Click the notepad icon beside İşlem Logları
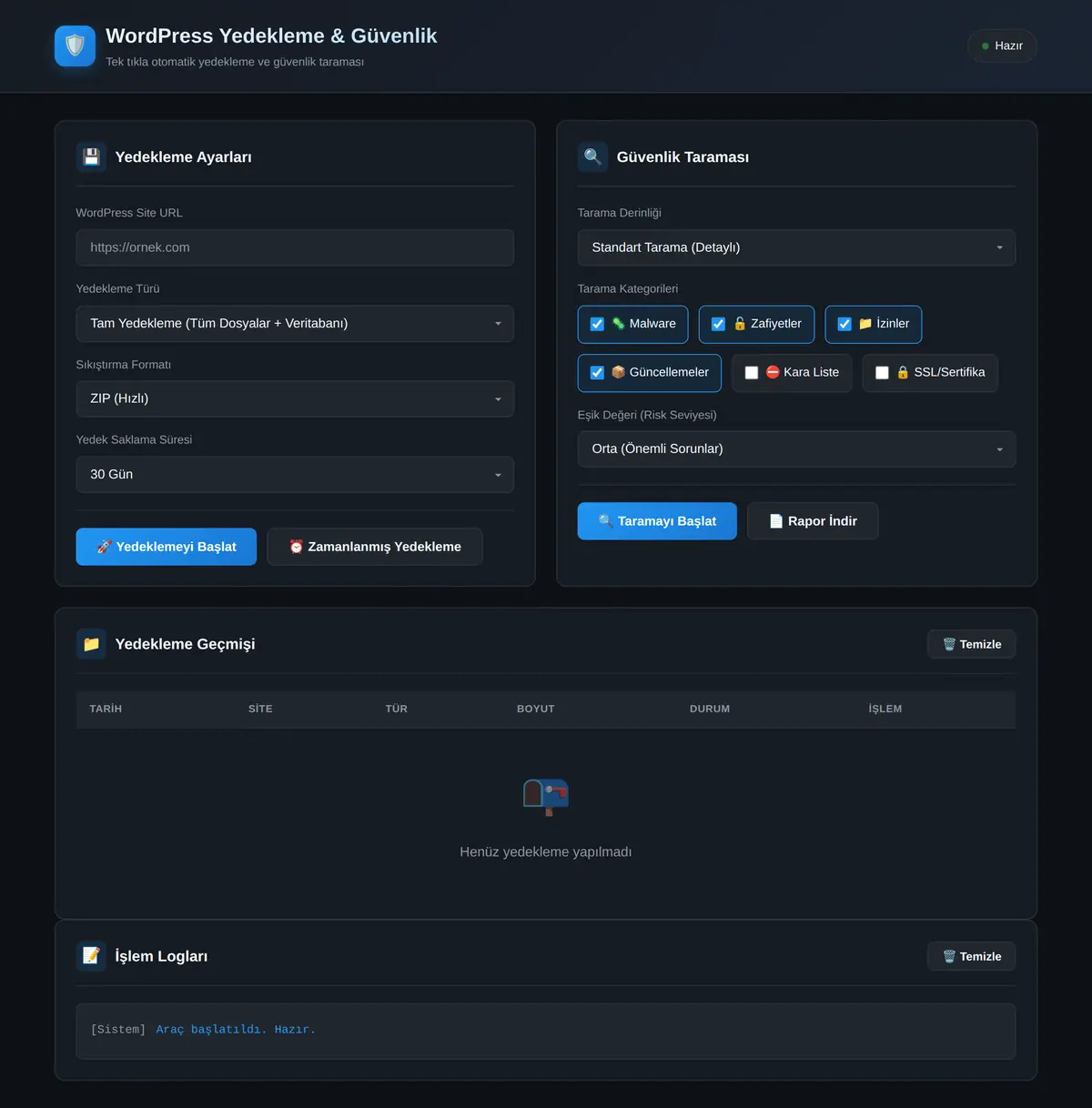Image resolution: width=1092 pixels, height=1108 pixels. 91,956
